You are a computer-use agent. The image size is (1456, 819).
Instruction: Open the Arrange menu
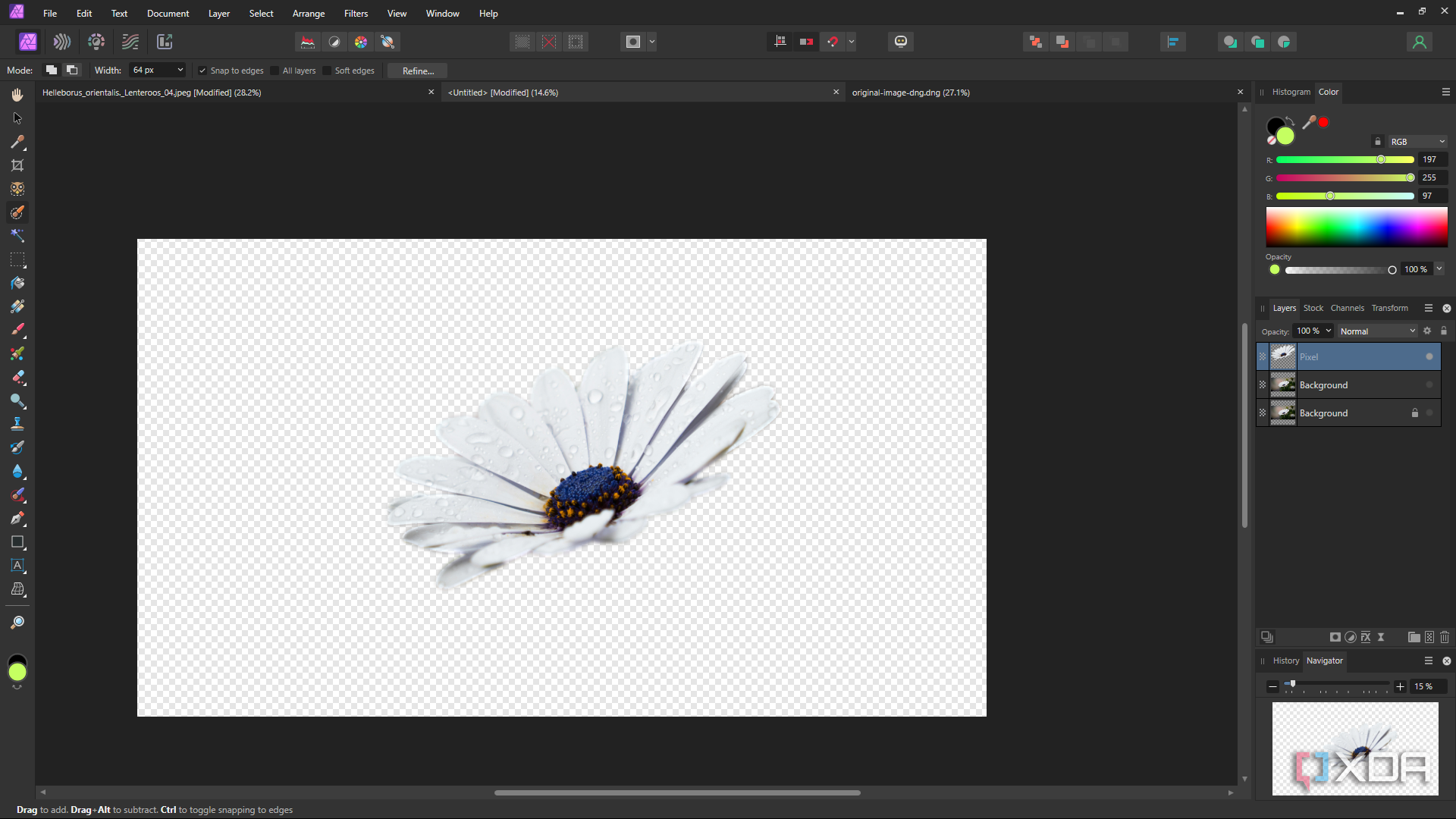309,14
